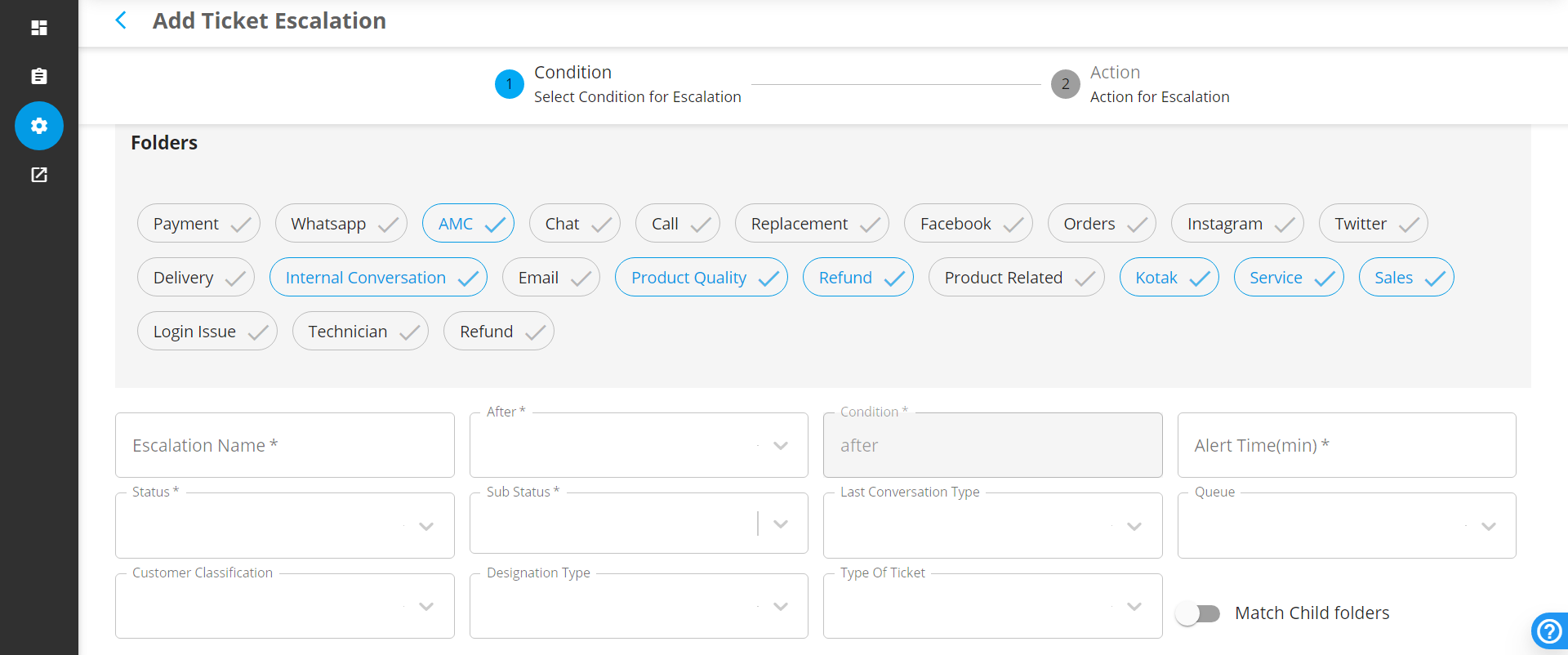Select the Login Issue folder chip
The width and height of the screenshot is (1568, 655).
[207, 332]
